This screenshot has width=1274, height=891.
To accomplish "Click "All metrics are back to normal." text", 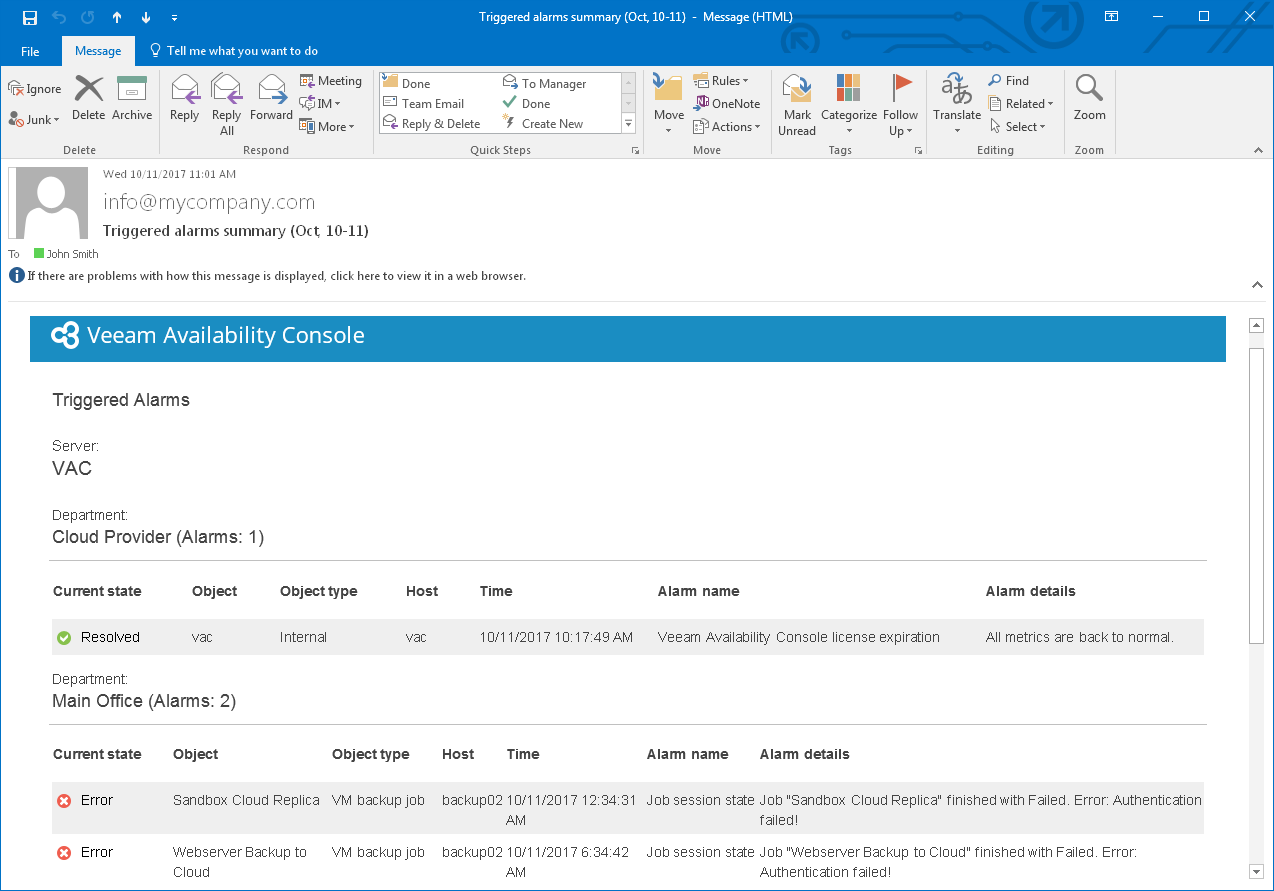I will 1080,637.
